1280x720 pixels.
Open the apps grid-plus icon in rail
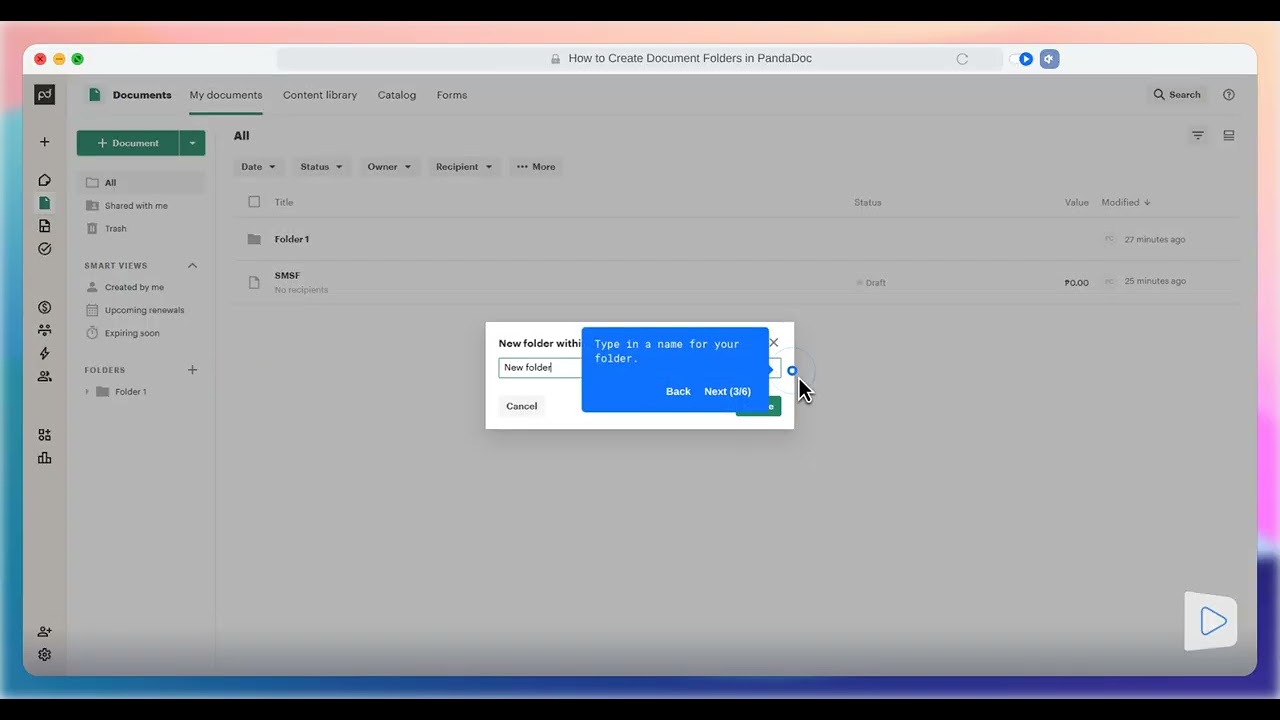click(x=45, y=435)
